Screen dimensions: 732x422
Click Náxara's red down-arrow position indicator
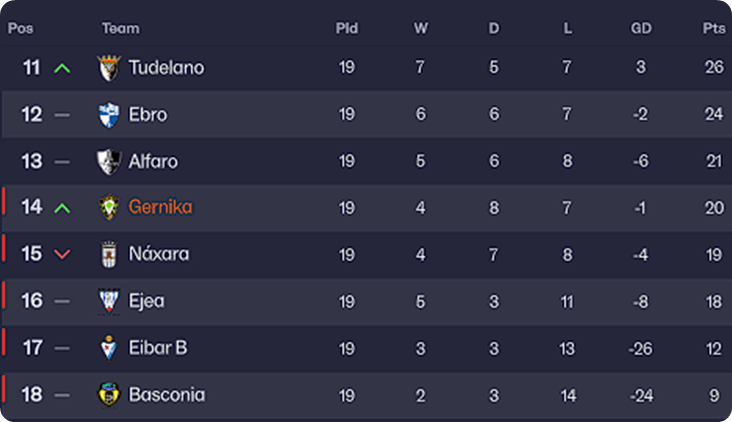pyautogui.click(x=62, y=255)
